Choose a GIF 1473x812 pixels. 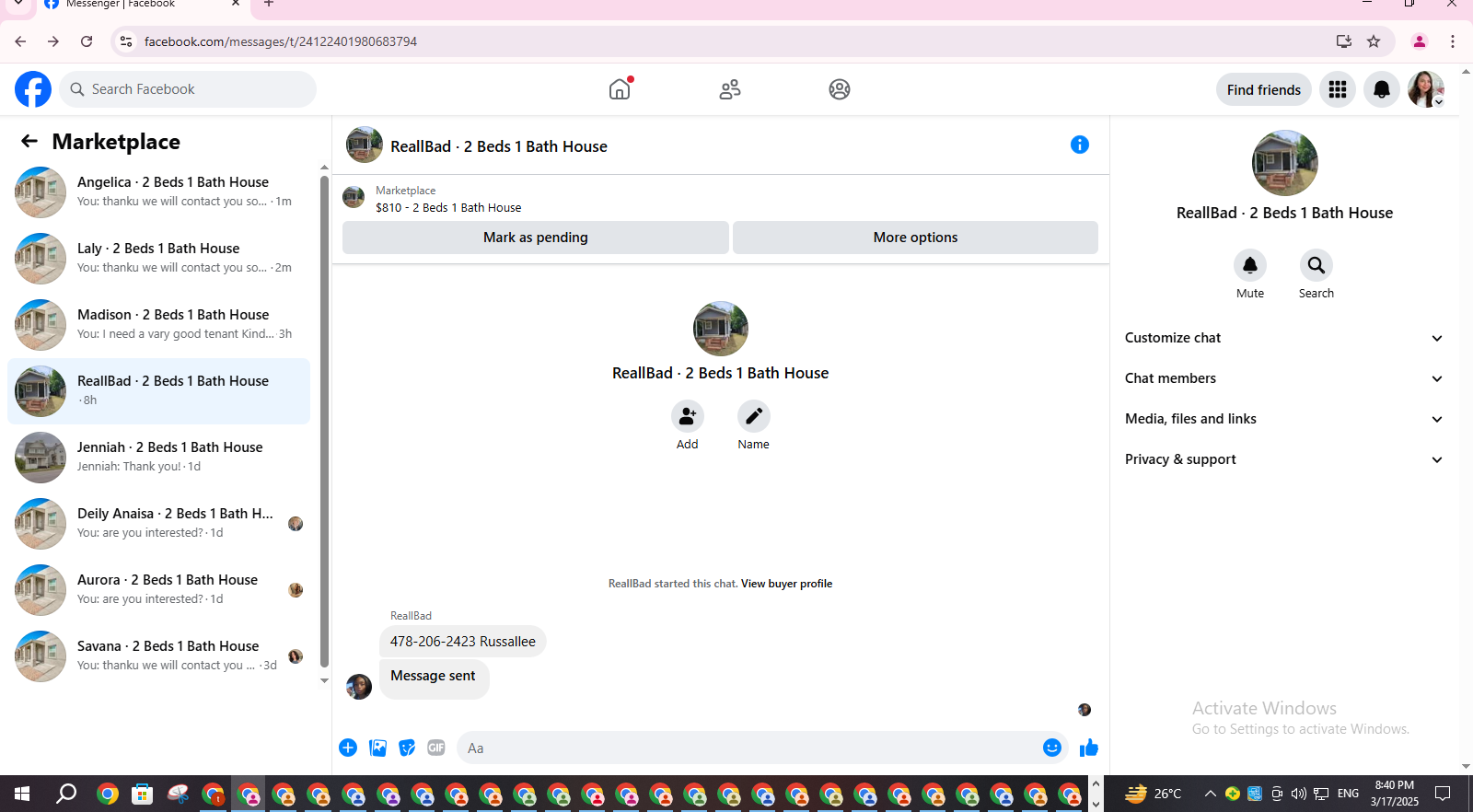point(436,748)
